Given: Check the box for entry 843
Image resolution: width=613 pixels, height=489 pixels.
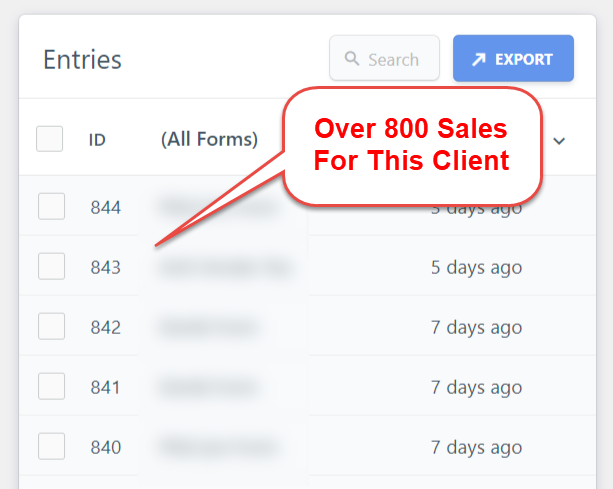Looking at the screenshot, I should click(51, 267).
